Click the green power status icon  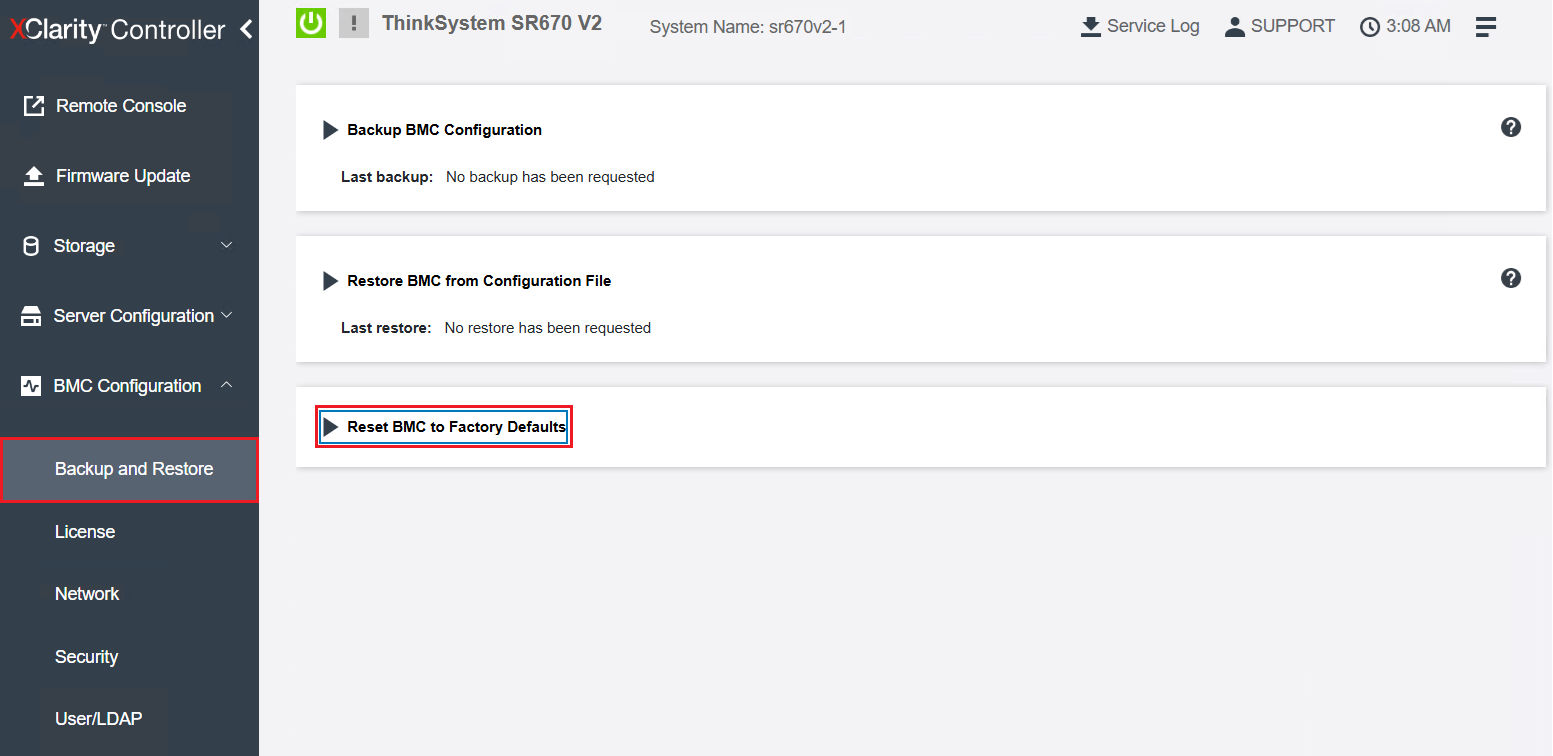[312, 23]
